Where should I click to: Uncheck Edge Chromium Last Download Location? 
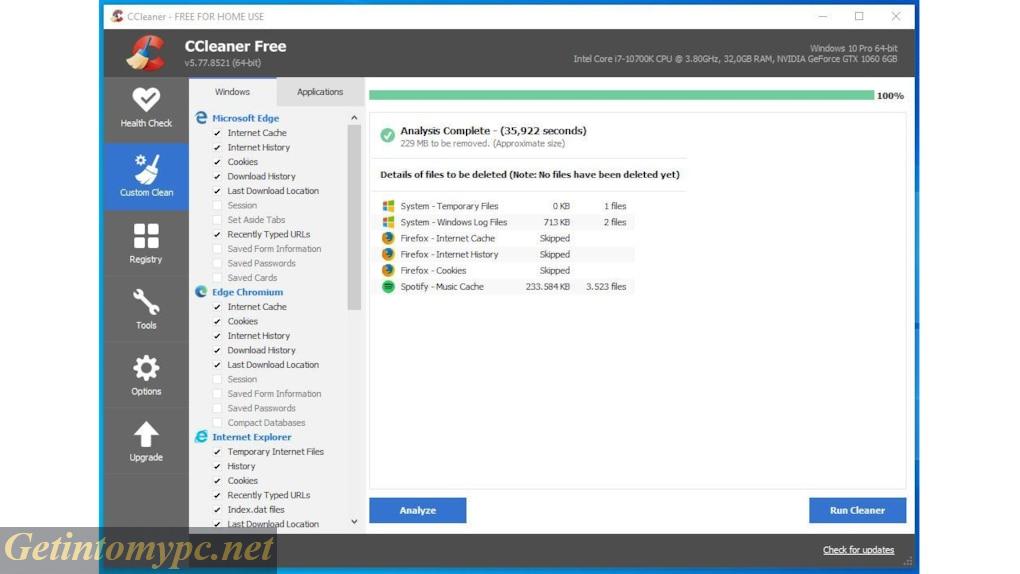[217, 365]
